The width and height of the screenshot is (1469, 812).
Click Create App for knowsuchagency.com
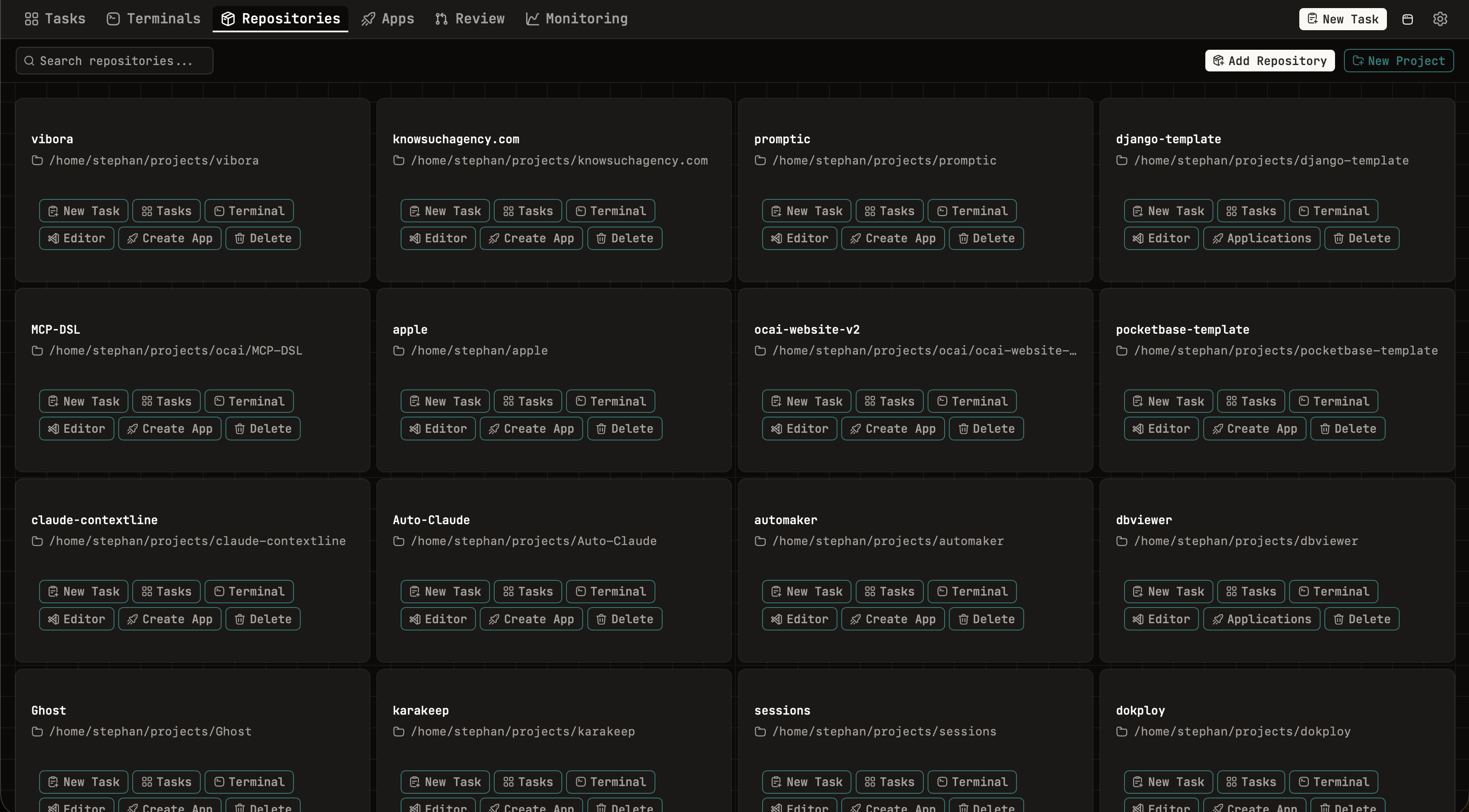531,238
